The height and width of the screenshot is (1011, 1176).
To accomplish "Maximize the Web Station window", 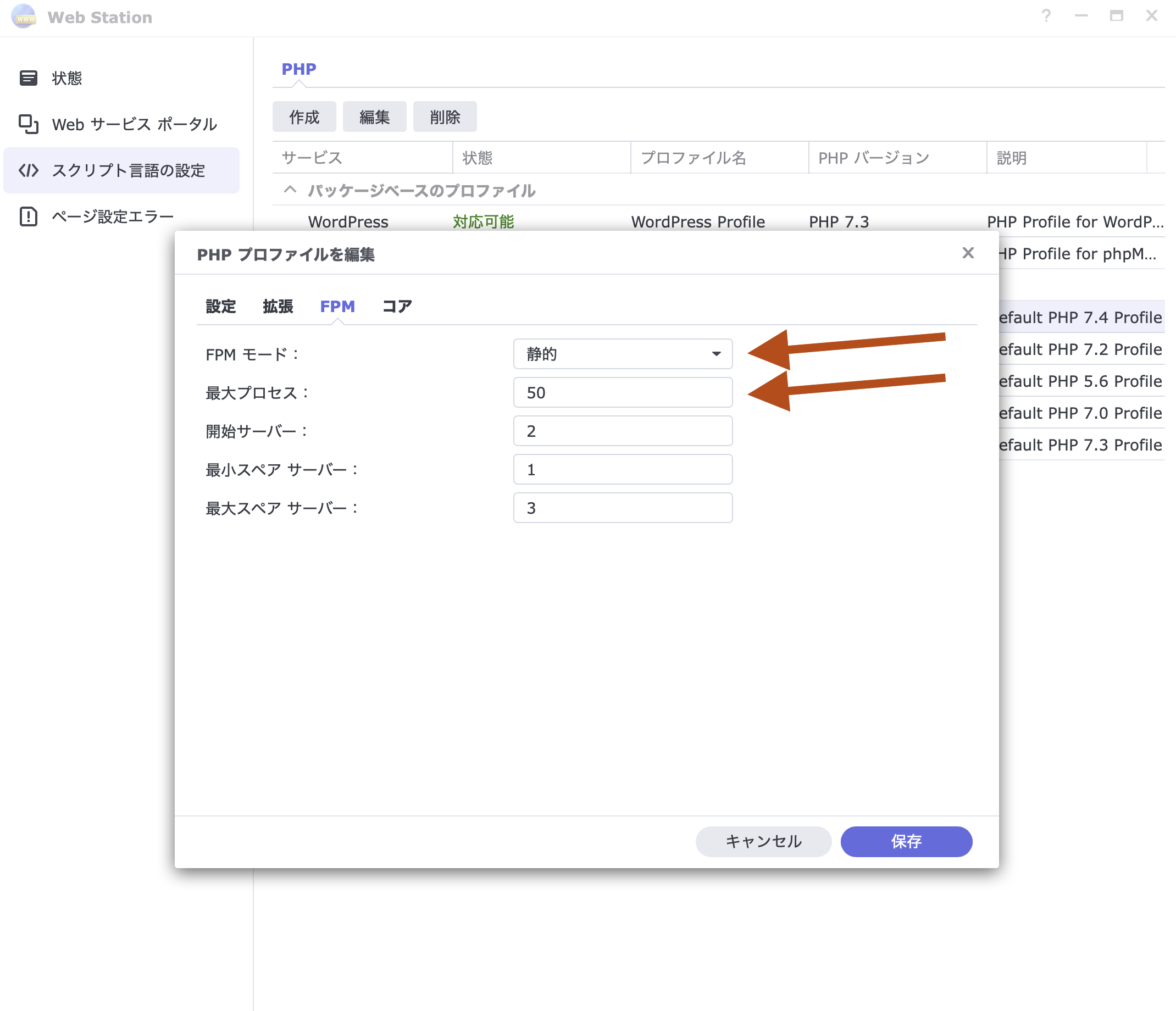I will point(1116,16).
